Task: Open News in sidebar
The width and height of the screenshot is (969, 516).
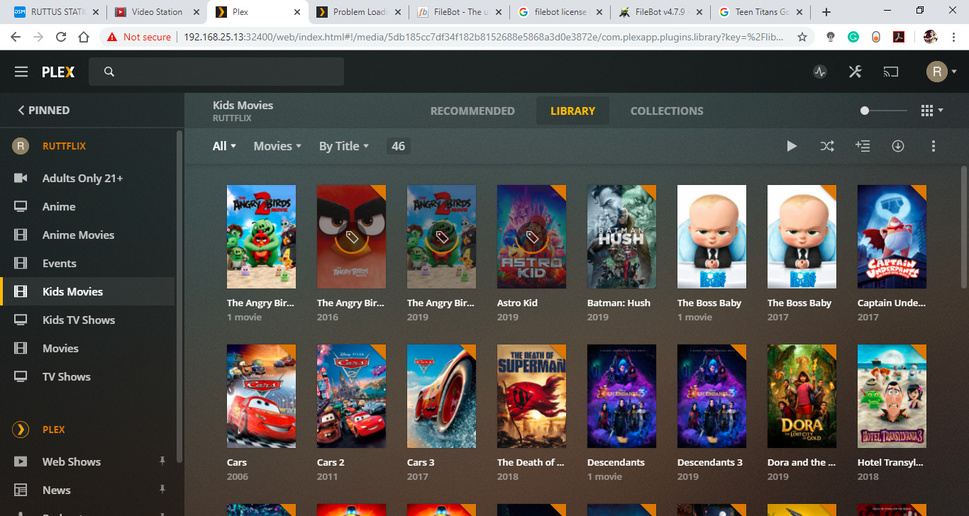Action: point(56,490)
